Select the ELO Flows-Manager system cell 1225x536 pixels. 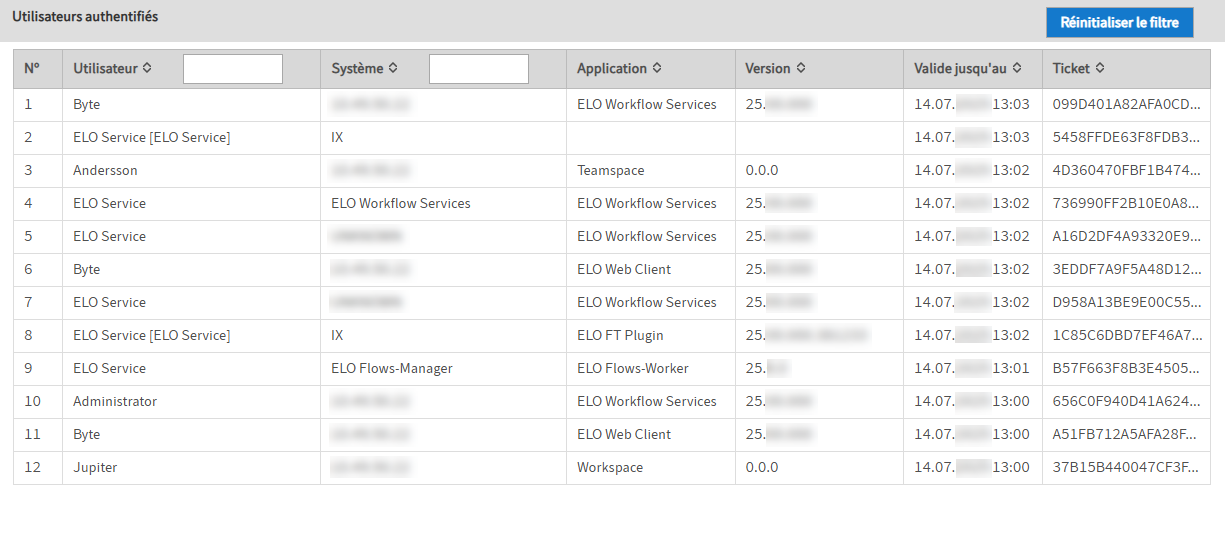pyautogui.click(x=392, y=369)
